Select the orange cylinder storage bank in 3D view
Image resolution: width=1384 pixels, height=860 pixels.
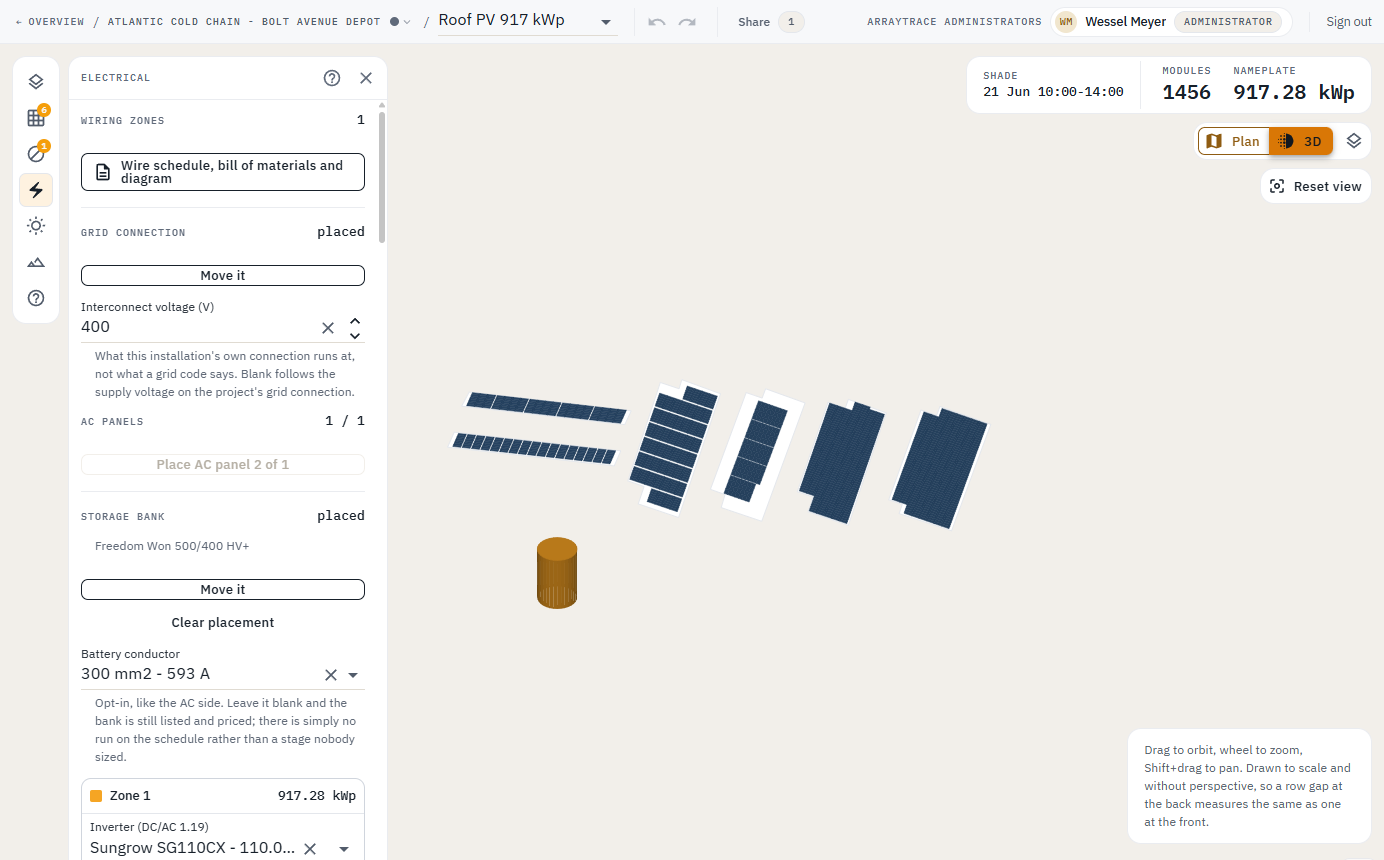(557, 573)
